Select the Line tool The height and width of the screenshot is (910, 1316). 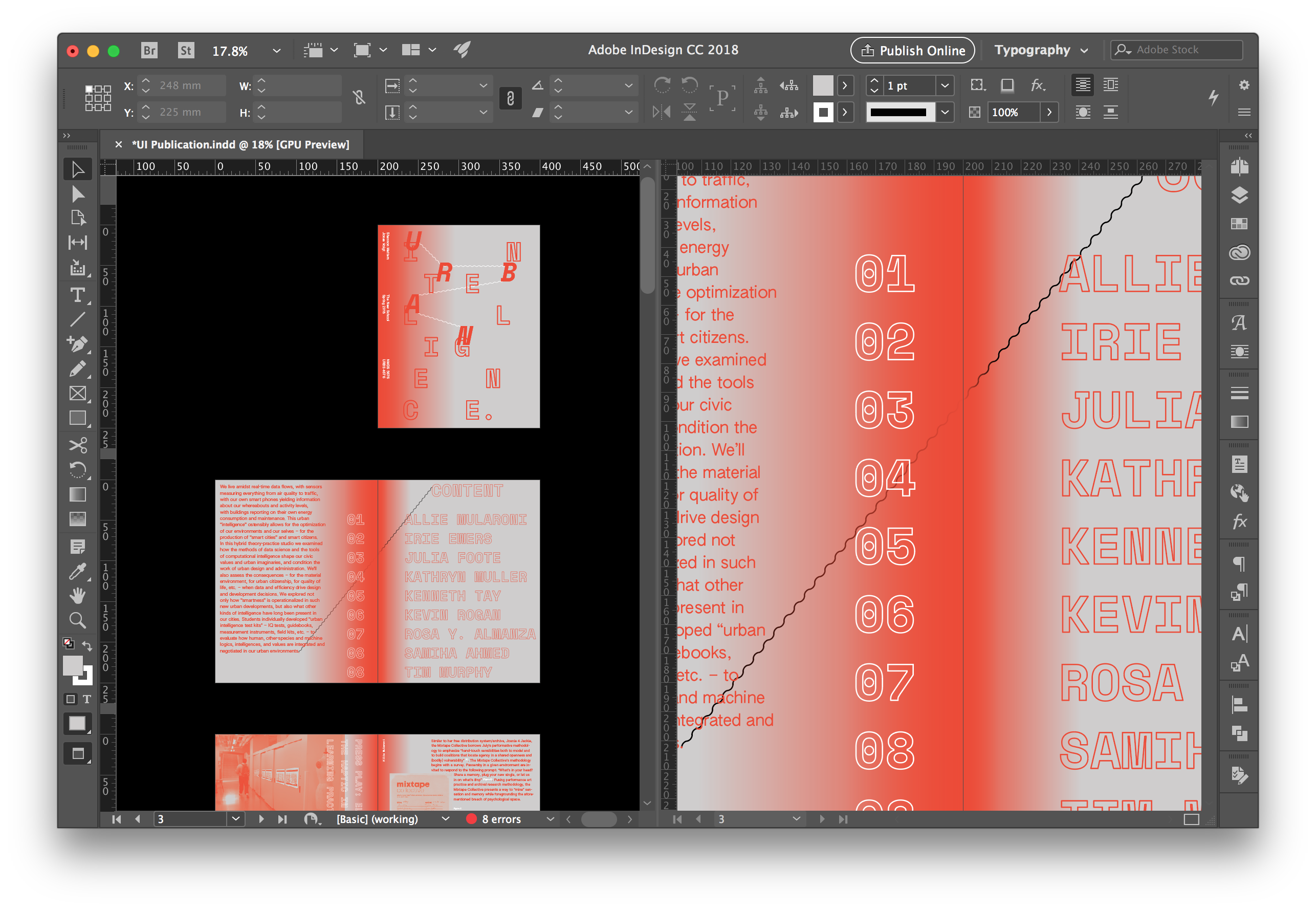[x=78, y=319]
